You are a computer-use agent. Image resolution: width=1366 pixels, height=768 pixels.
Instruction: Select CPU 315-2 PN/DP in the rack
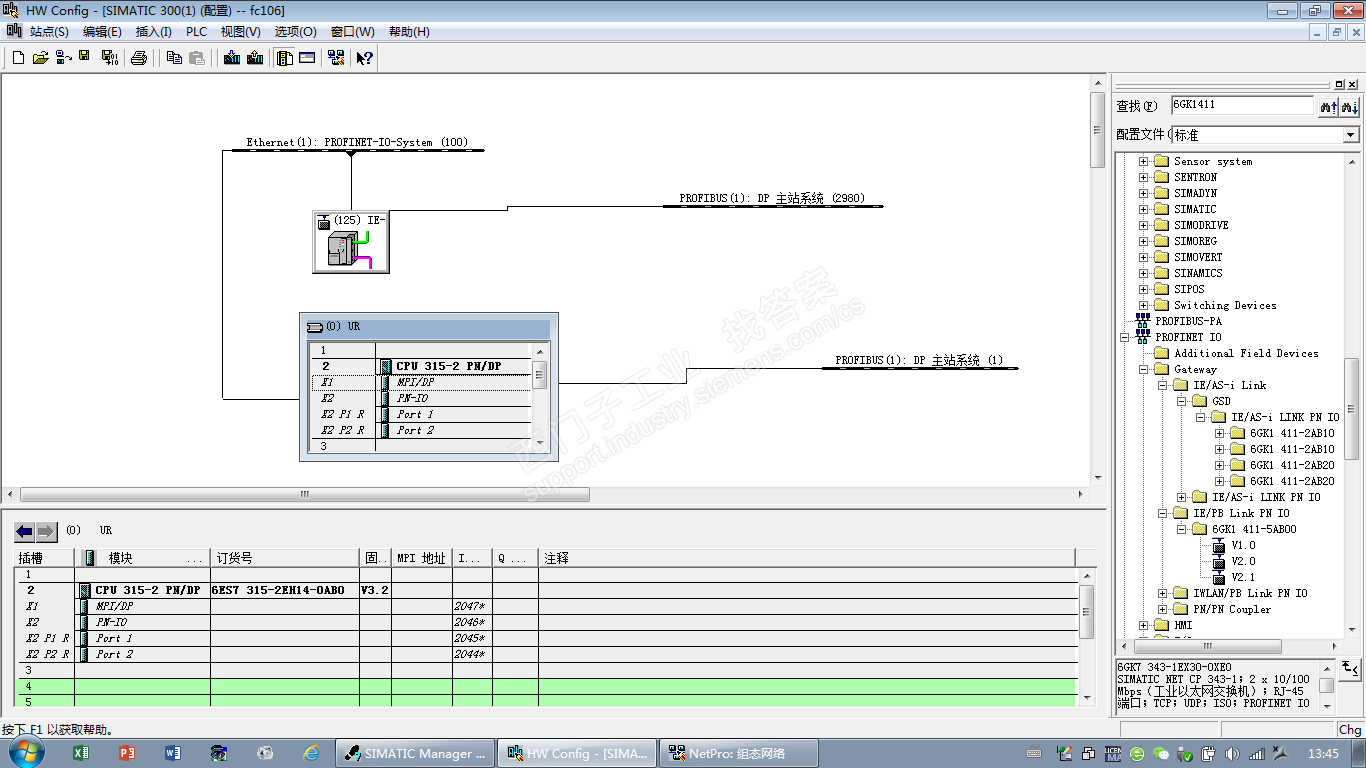(x=448, y=367)
